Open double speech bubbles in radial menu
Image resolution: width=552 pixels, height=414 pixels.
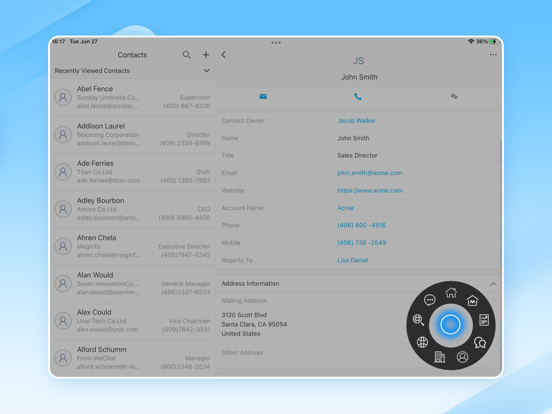tap(480, 342)
